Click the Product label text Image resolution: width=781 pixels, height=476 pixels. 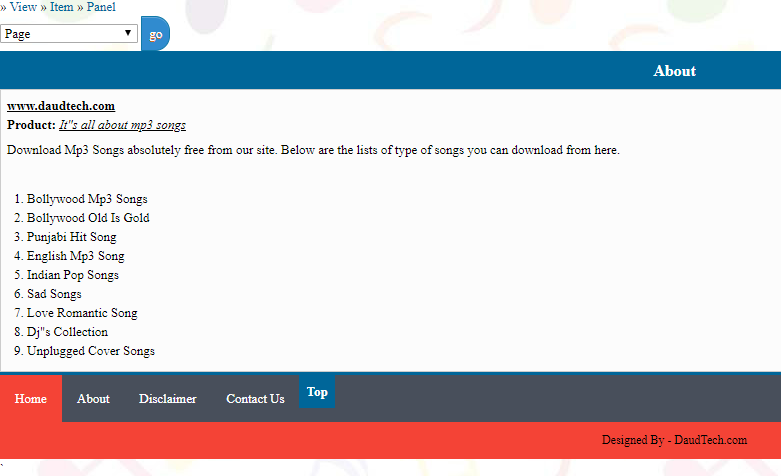[31, 125]
